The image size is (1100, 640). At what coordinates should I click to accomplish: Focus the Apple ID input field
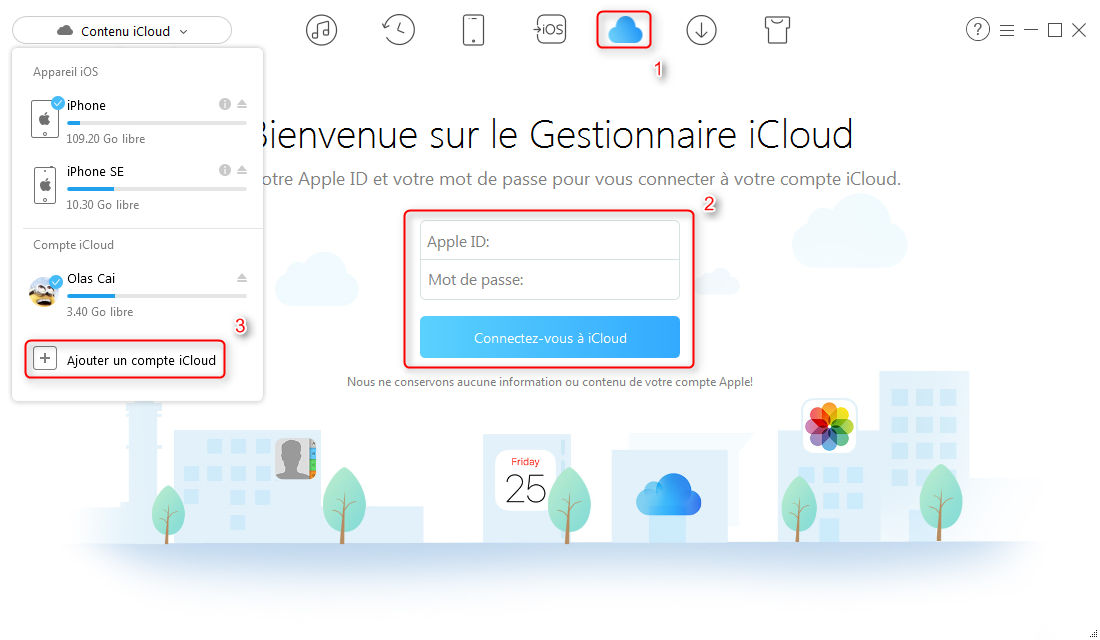click(x=549, y=241)
